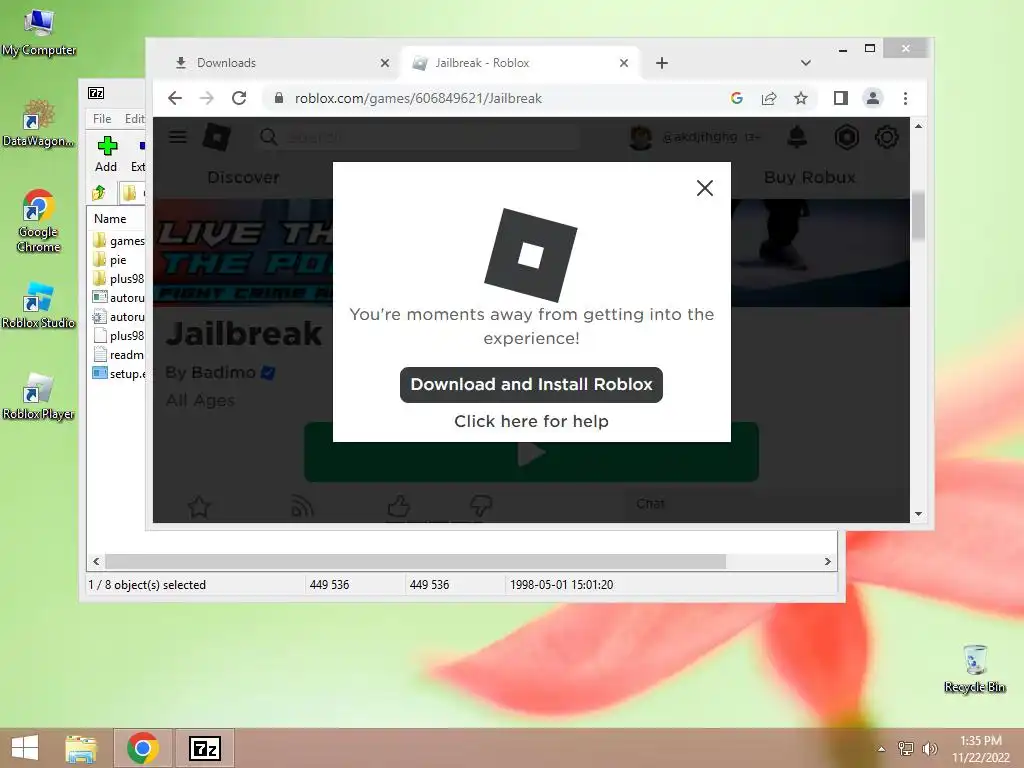The height and width of the screenshot is (768, 1024).
Task: Open a new Chrome tab
Action: [x=662, y=63]
